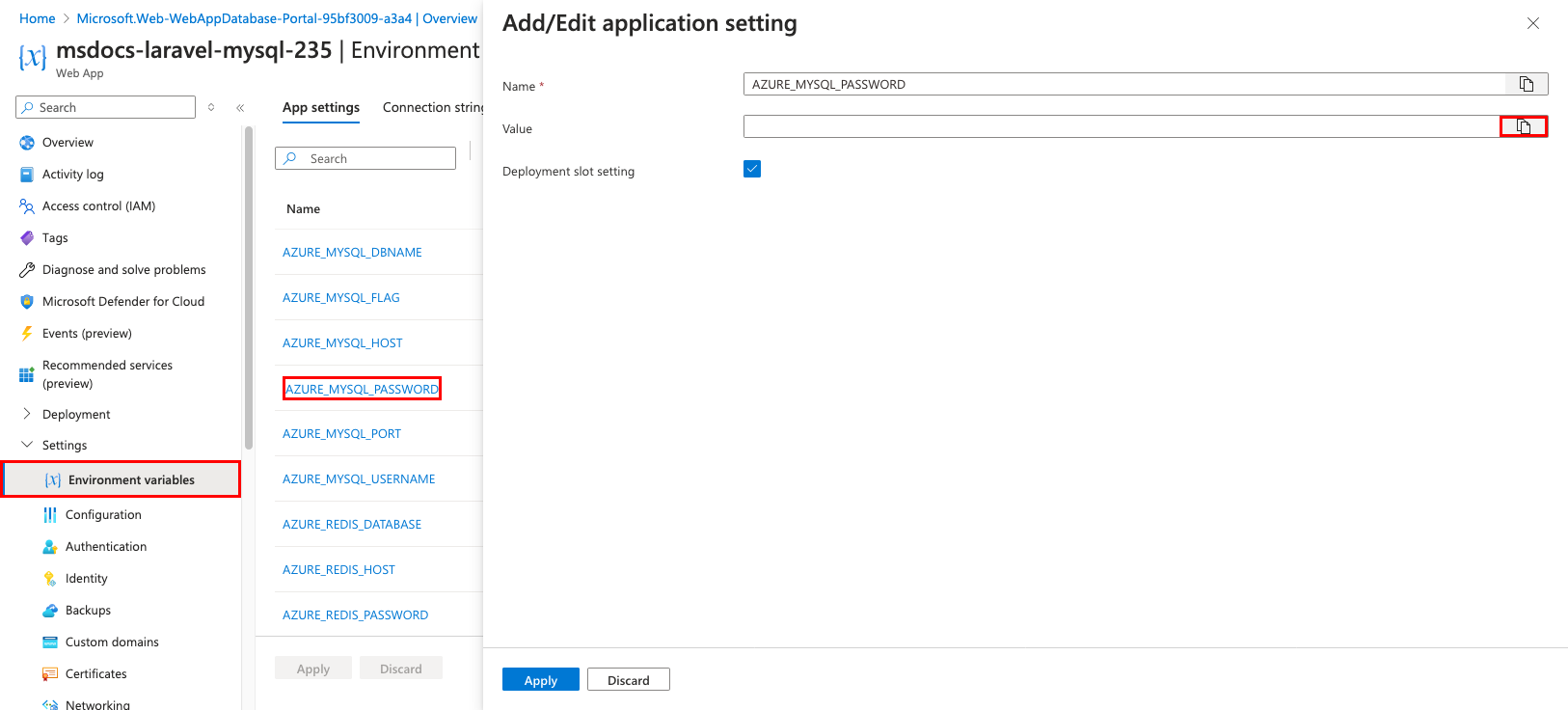The width and height of the screenshot is (1568, 710).
Task: Open Certificates under Settings
Action: pos(95,673)
